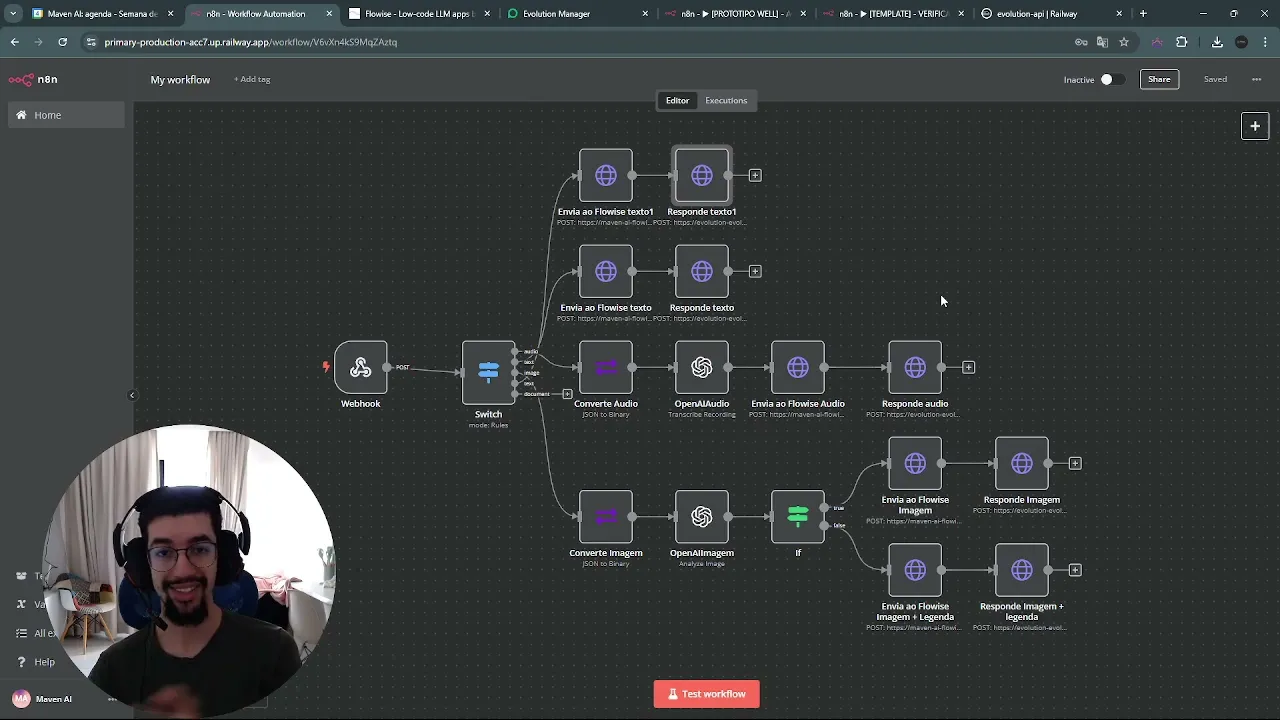Open the Chrome three-dot menu
The height and width of the screenshot is (720, 1280).
(1266, 42)
